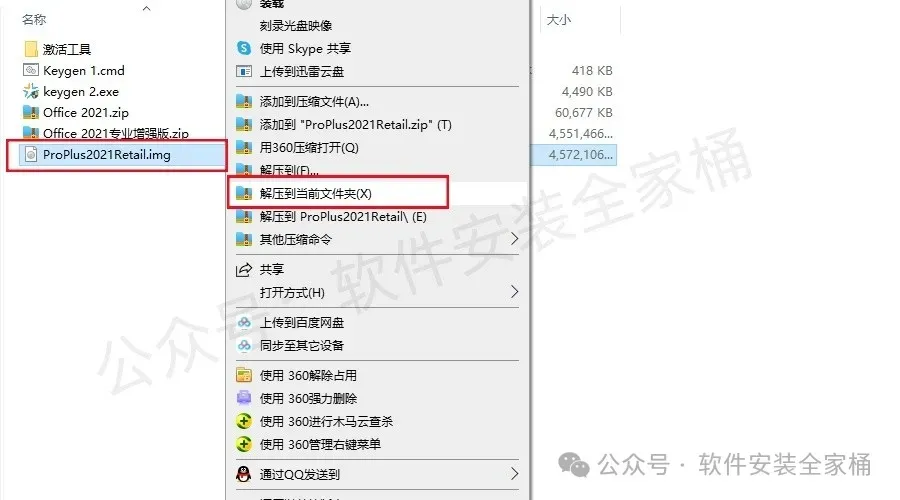Image resolution: width=900 pixels, height=500 pixels.
Task: Click the 迅雷云盘 upload icon
Action: coord(244,72)
